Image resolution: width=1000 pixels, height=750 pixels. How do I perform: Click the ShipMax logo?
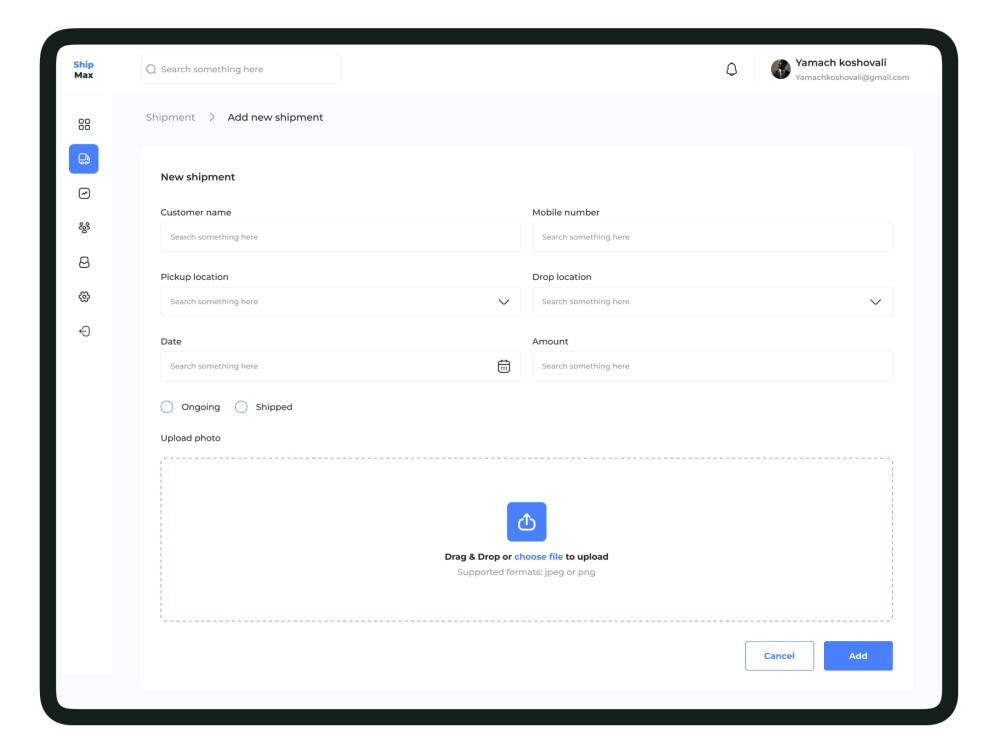click(84, 70)
